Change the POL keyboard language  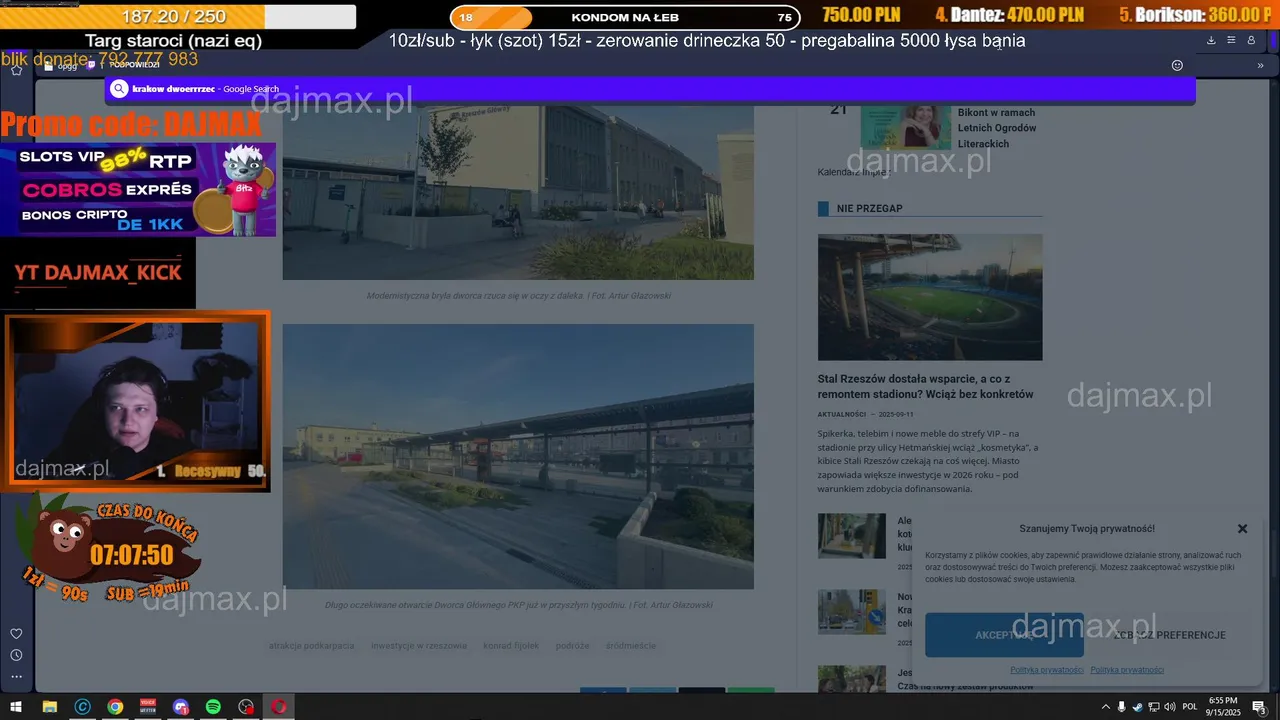coord(1190,707)
